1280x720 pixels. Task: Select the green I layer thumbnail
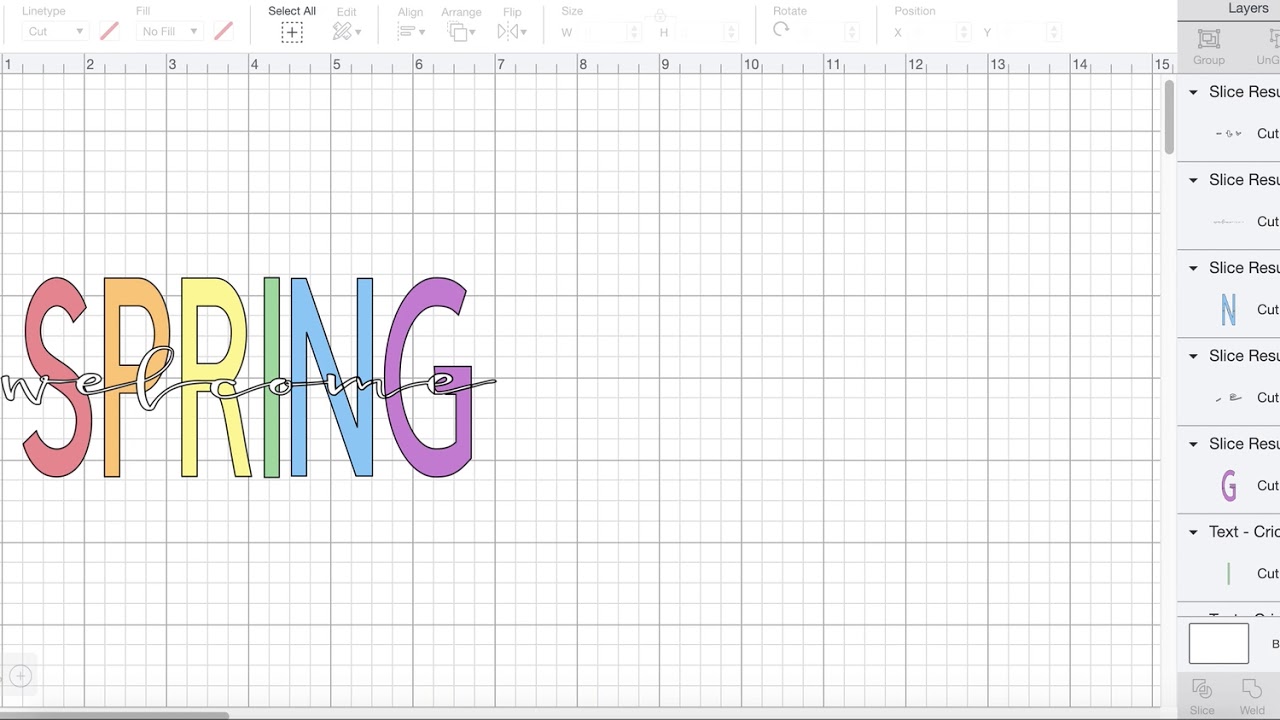point(1228,574)
